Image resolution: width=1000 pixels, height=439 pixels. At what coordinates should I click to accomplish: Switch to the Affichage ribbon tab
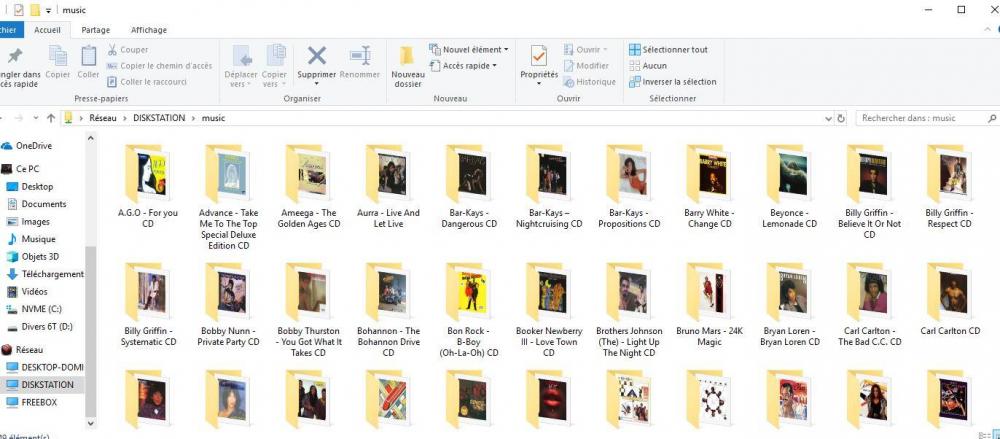click(x=149, y=30)
